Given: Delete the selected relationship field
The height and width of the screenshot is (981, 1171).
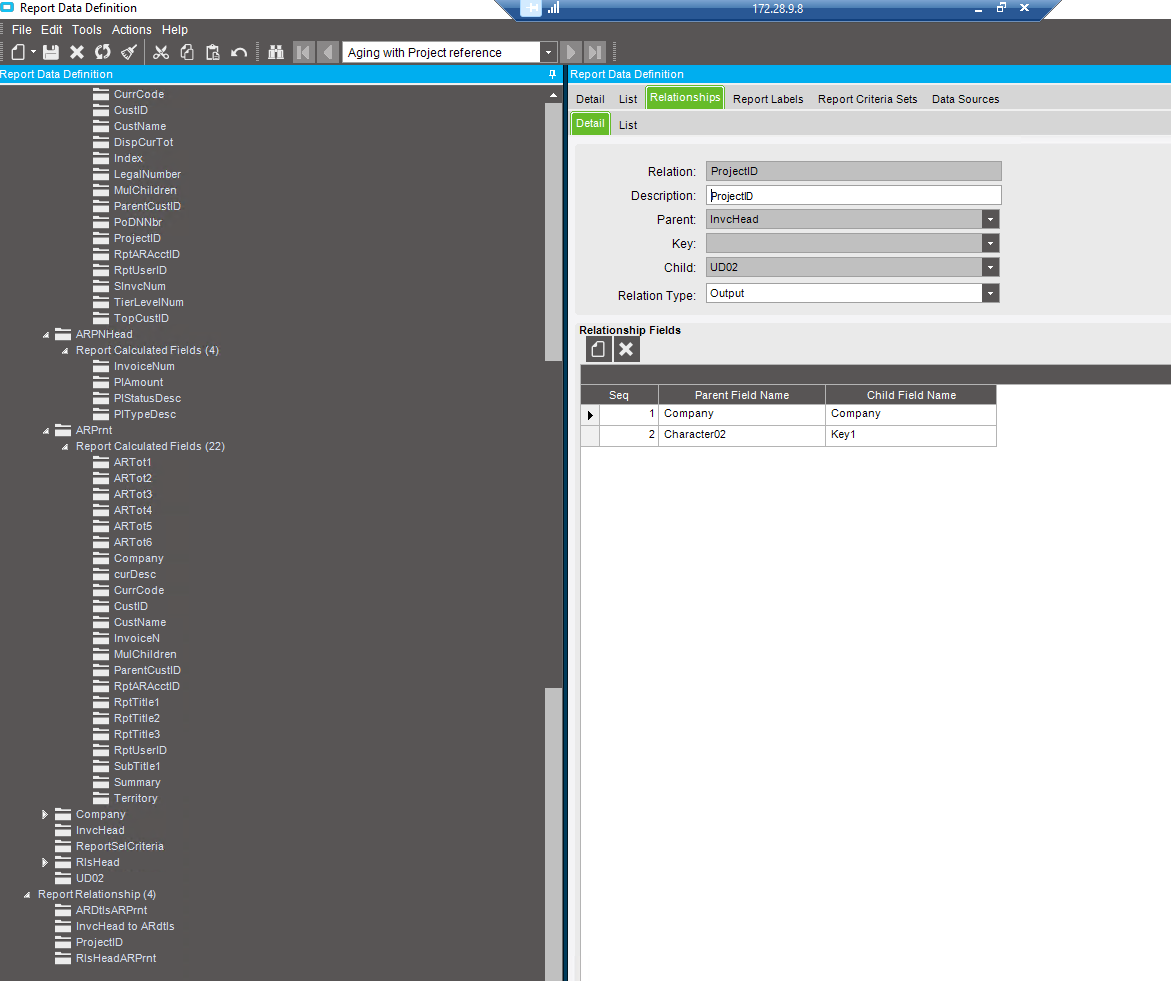Looking at the screenshot, I should click(x=627, y=349).
